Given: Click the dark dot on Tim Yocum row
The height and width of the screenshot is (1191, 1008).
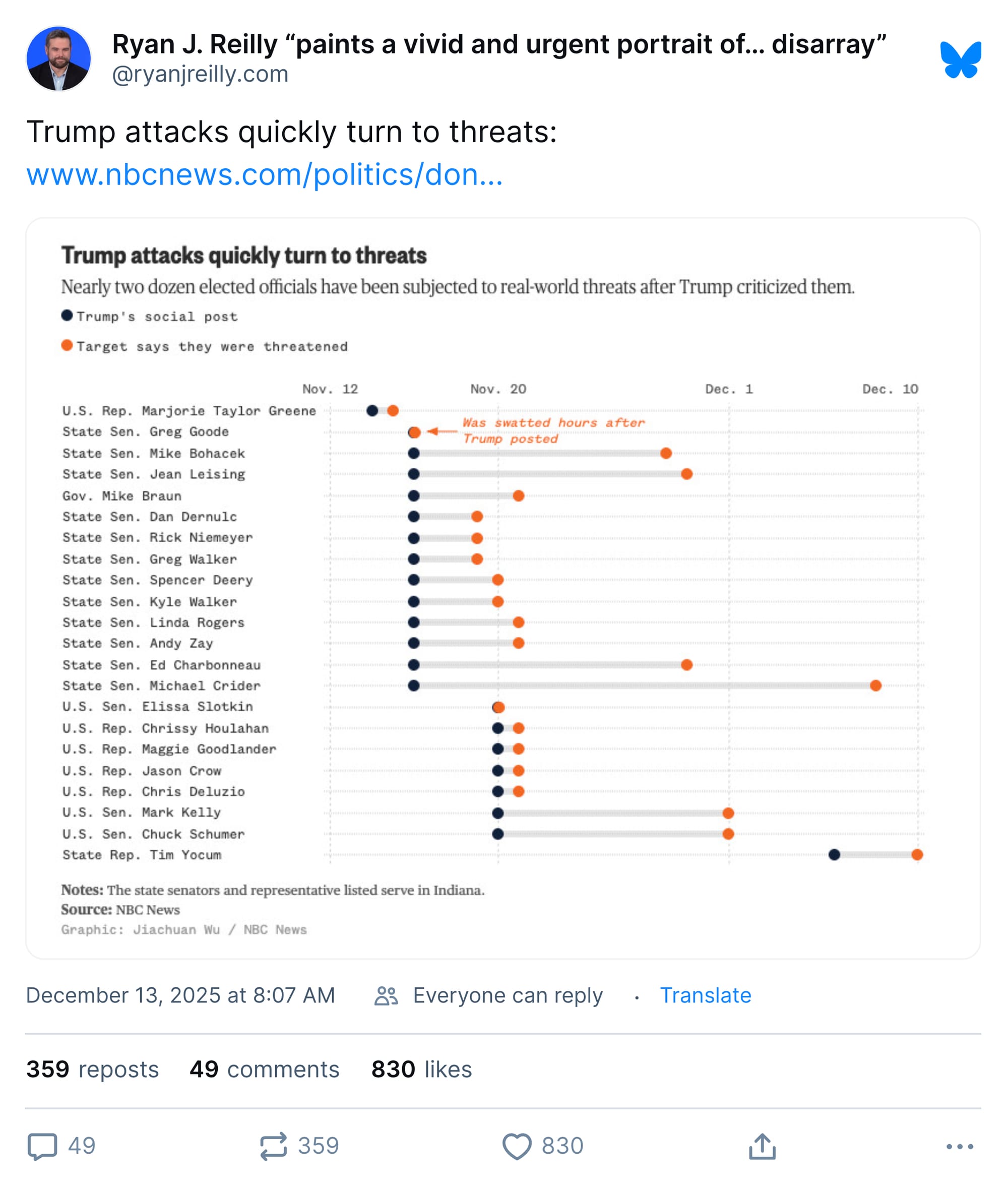Looking at the screenshot, I should (x=834, y=854).
